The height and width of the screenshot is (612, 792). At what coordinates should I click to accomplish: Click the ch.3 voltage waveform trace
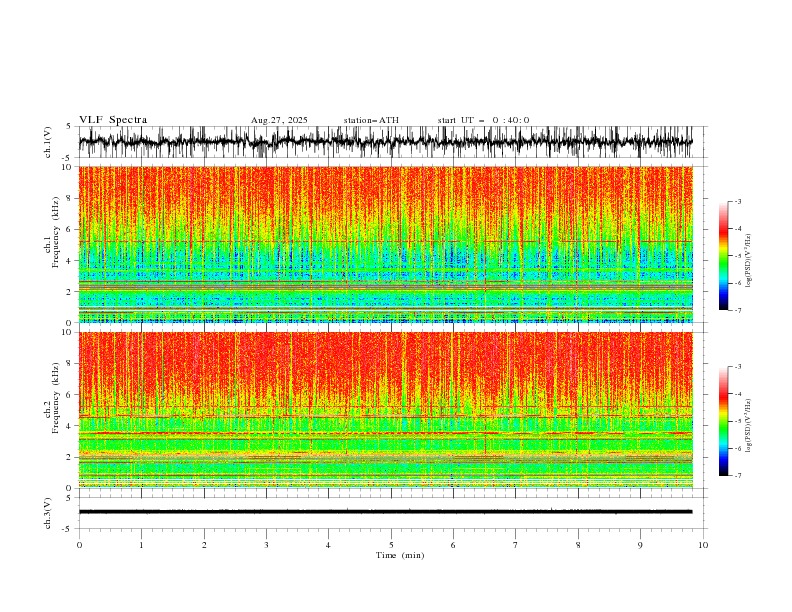click(x=386, y=512)
